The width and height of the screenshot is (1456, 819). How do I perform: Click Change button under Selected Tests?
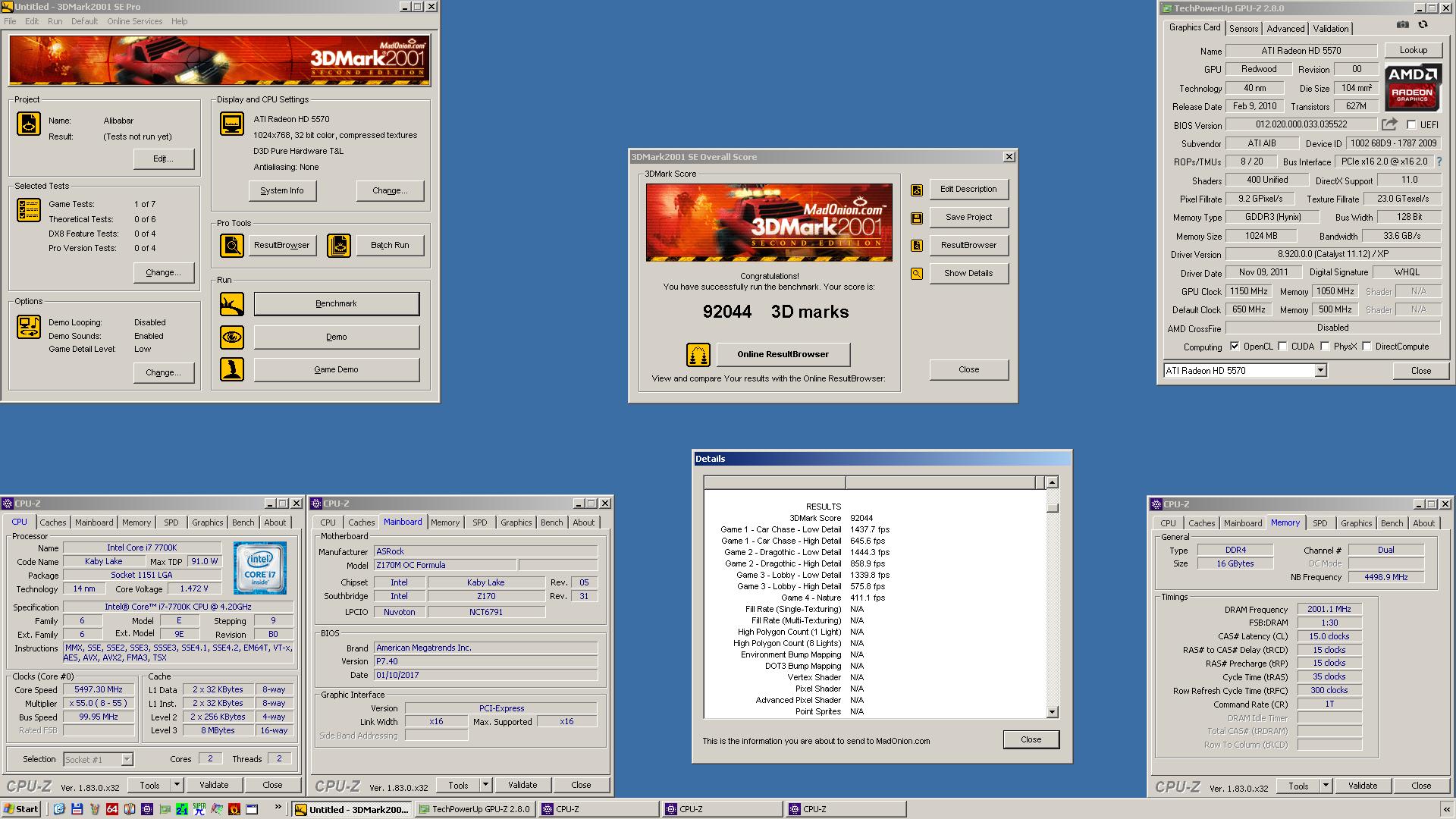[x=163, y=273]
